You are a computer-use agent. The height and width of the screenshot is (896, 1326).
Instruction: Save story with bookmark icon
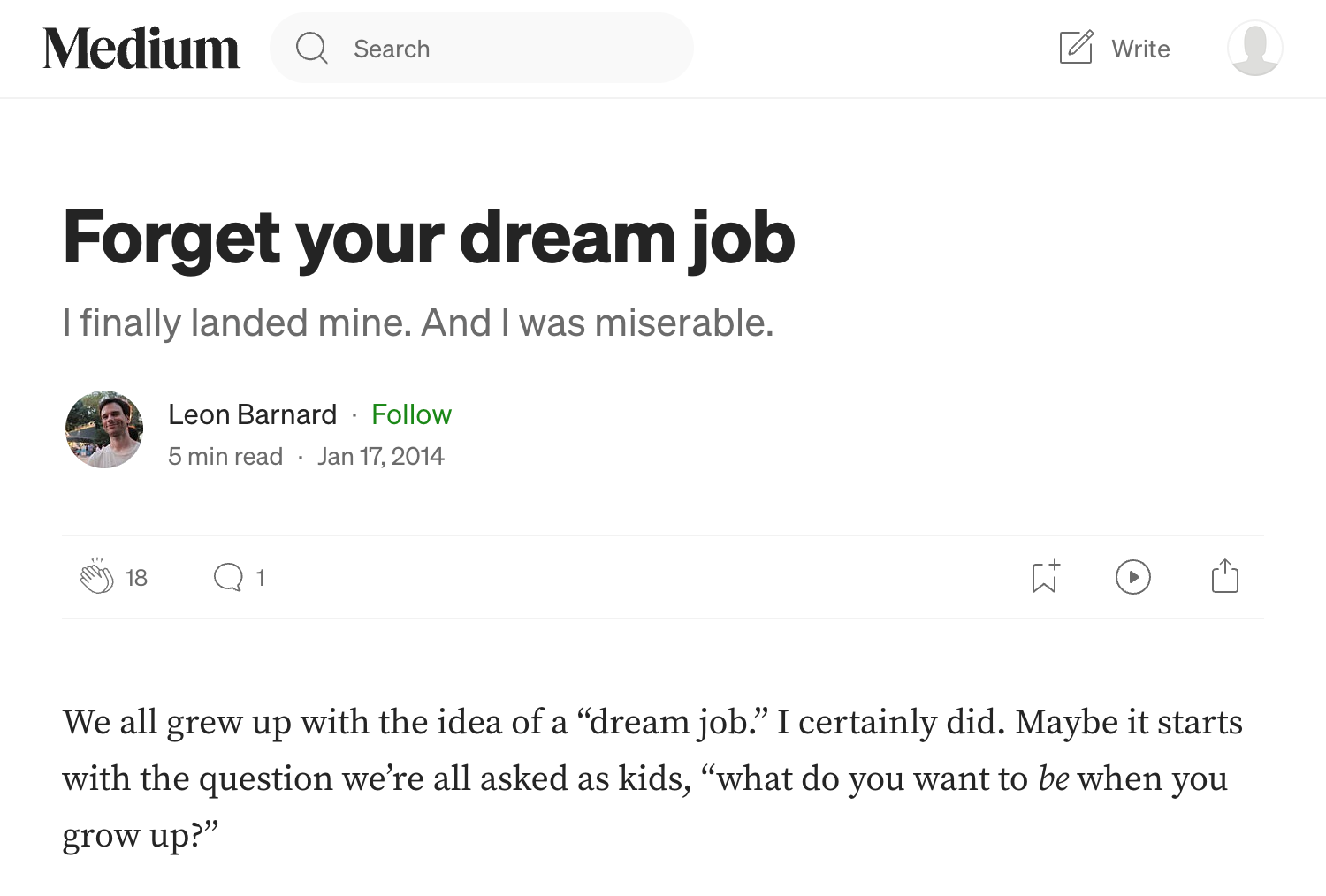click(x=1046, y=576)
